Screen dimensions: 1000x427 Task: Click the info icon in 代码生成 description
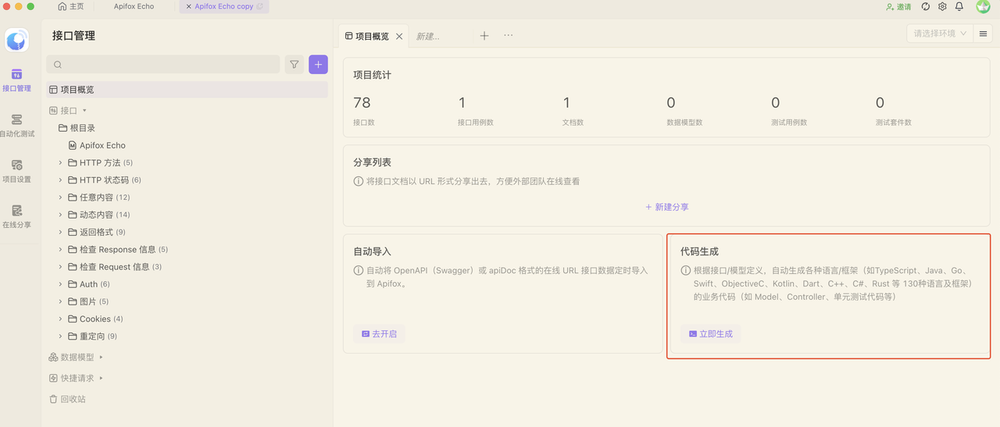686,270
